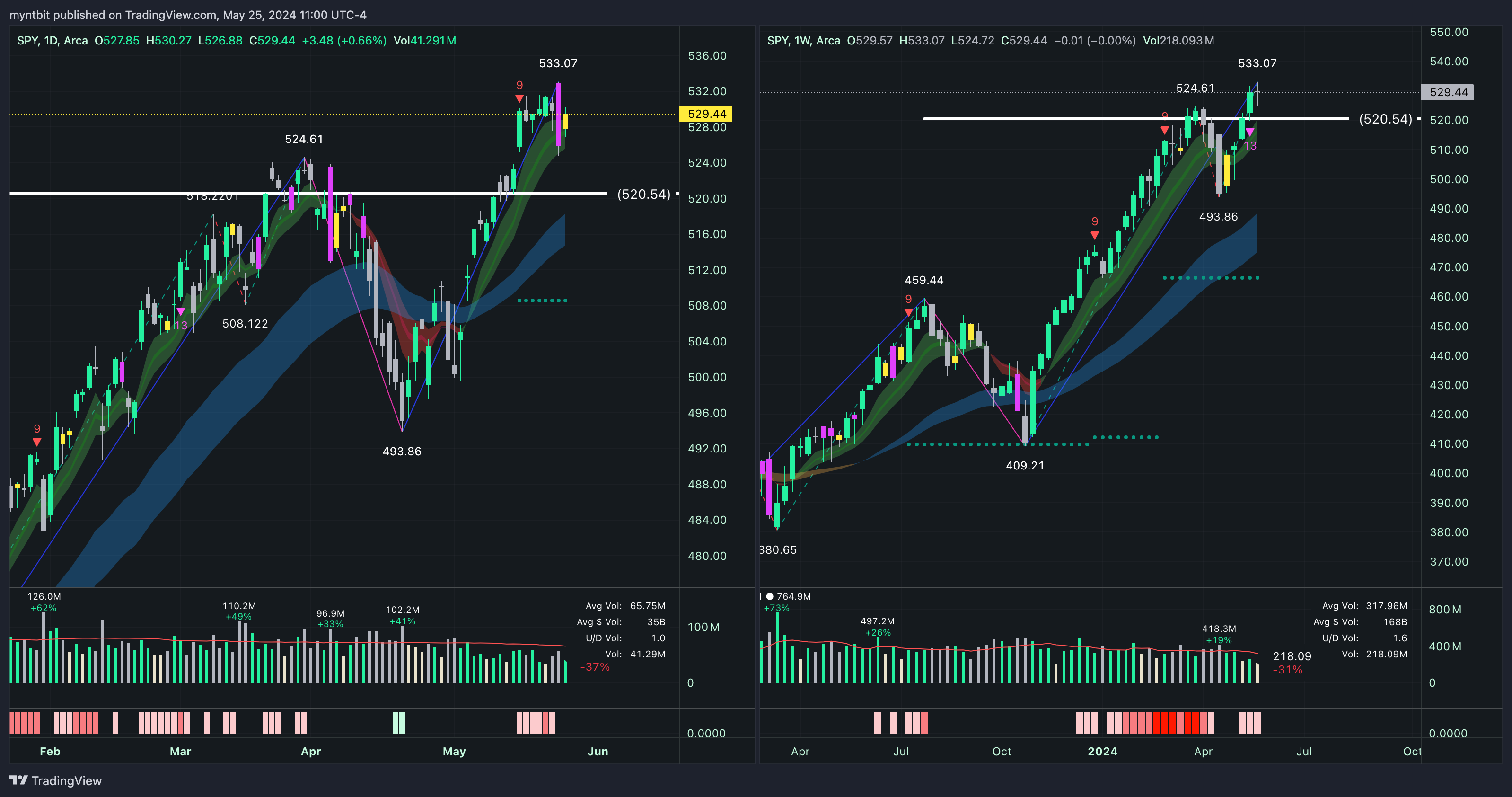Click the red 9 triangle marker in early February daily
This screenshot has height=797, width=1512.
[37, 442]
